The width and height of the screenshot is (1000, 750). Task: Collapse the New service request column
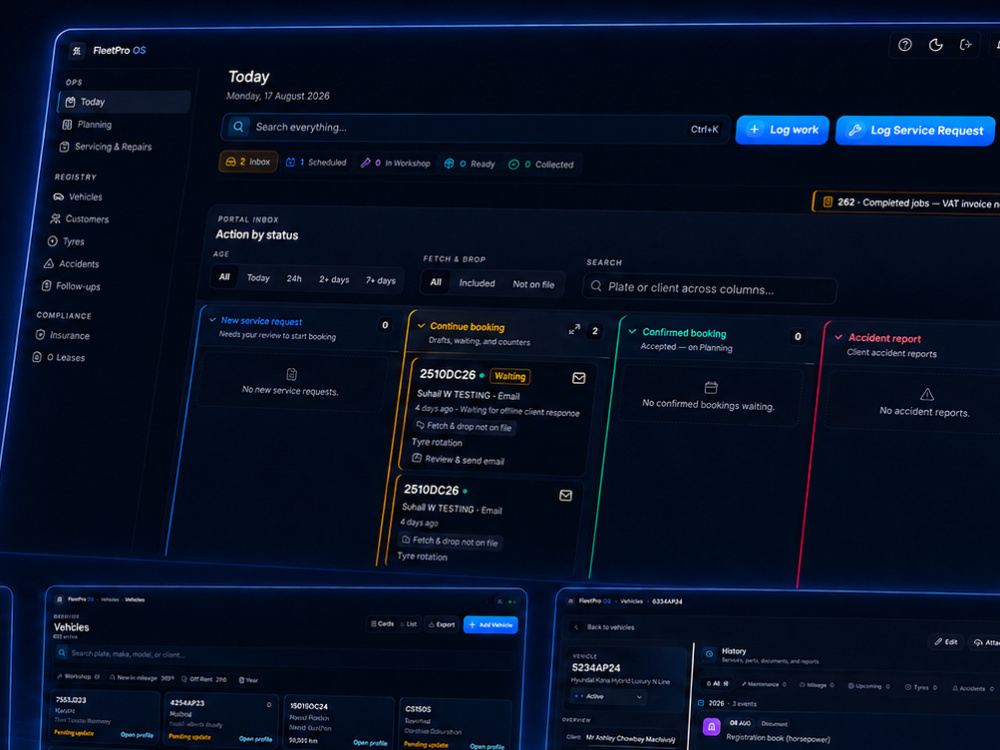212,320
